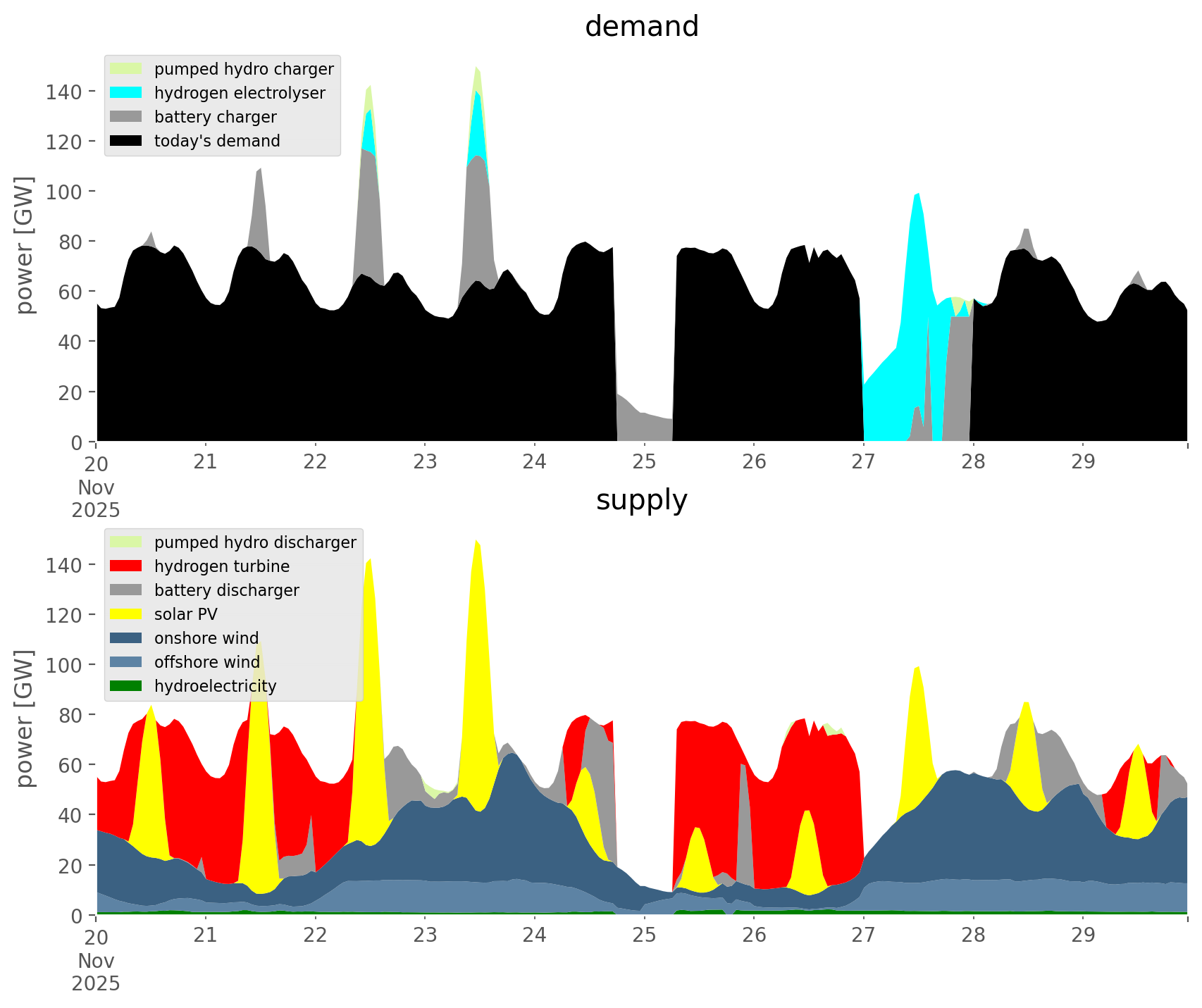
Task: Click the 140 y-axis tick on demand chart
Action: point(63,92)
